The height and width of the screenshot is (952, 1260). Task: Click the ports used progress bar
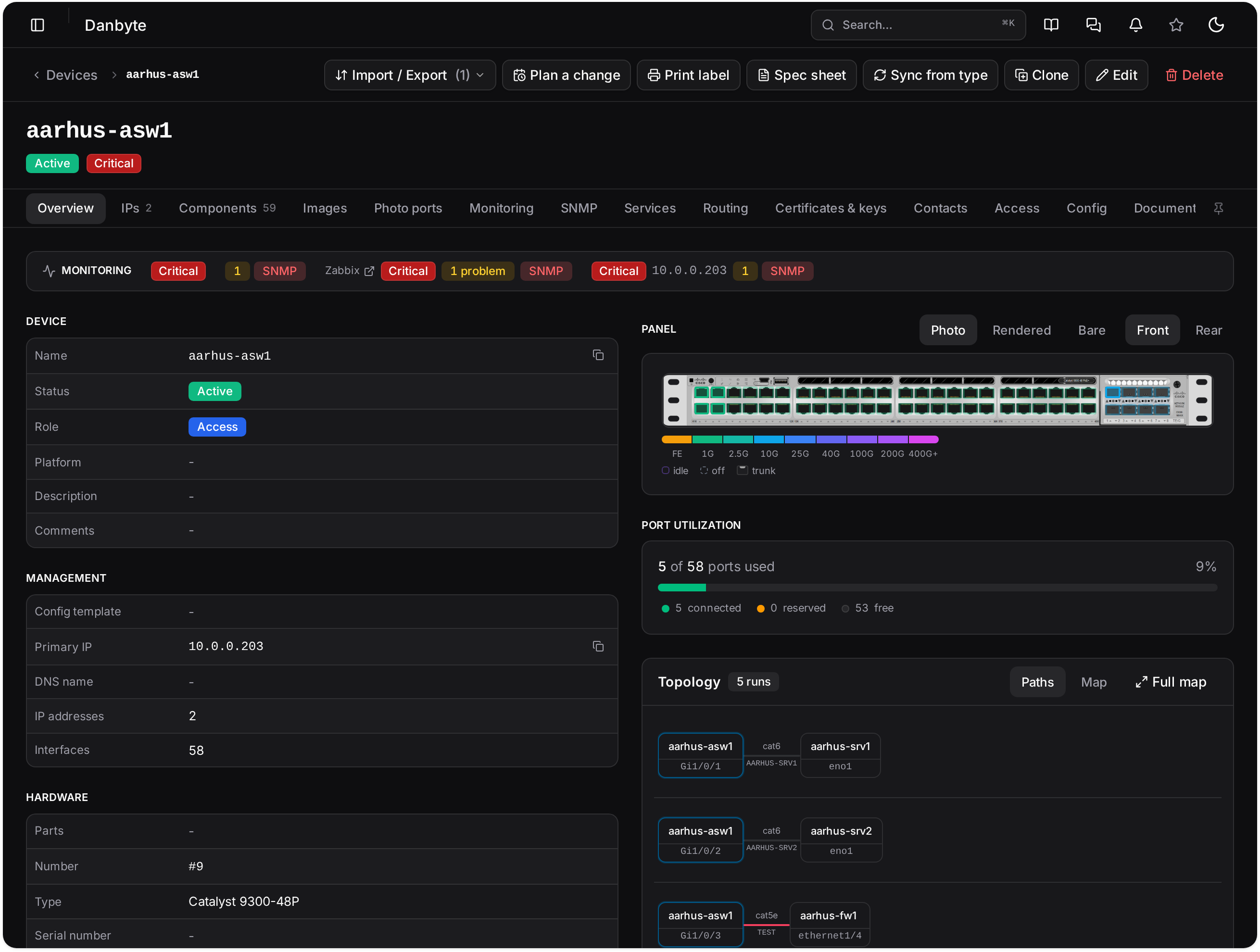click(x=938, y=588)
